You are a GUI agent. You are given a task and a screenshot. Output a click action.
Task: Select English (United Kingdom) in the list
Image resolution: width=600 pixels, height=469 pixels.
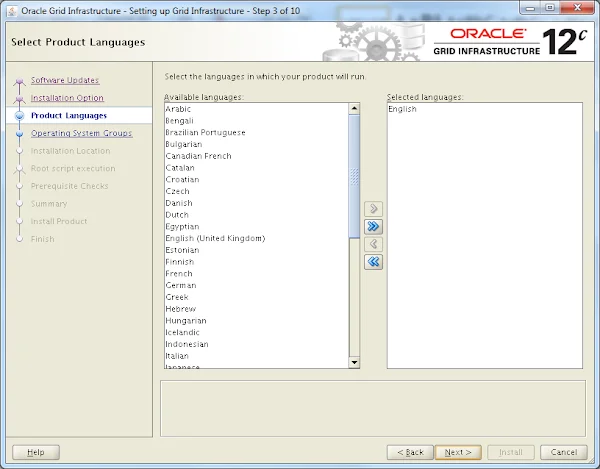[x=256, y=238]
